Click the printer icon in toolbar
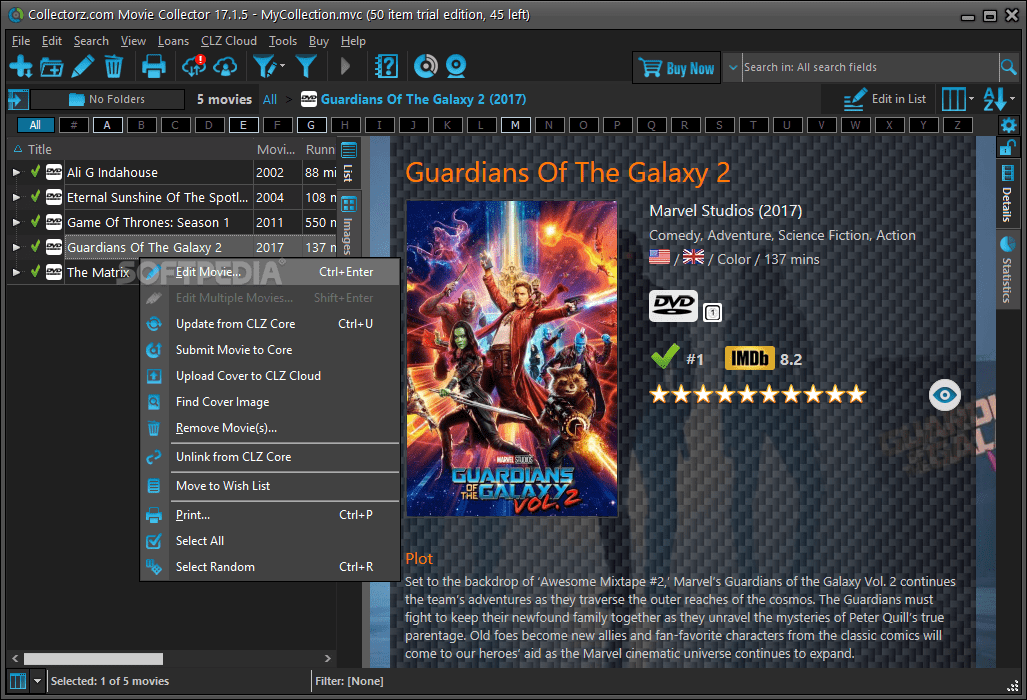1027x700 pixels. 154,67
